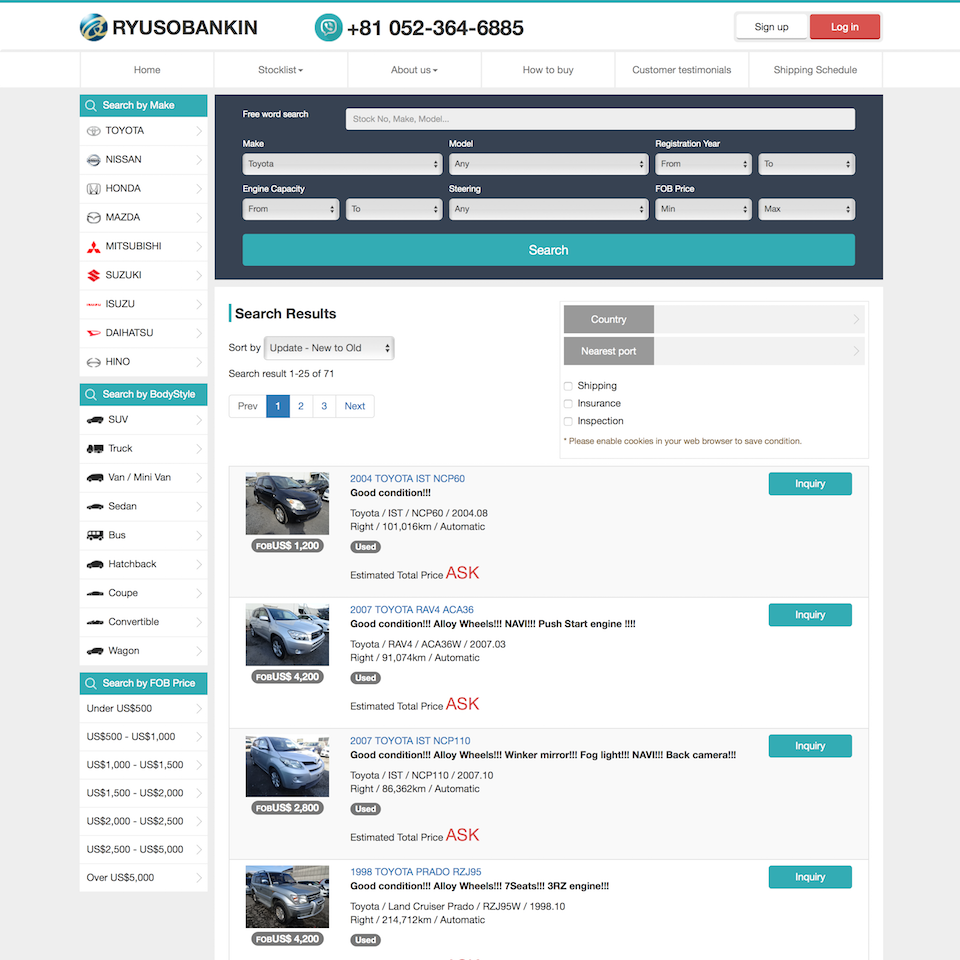Expand the Country selector row

(x=714, y=320)
